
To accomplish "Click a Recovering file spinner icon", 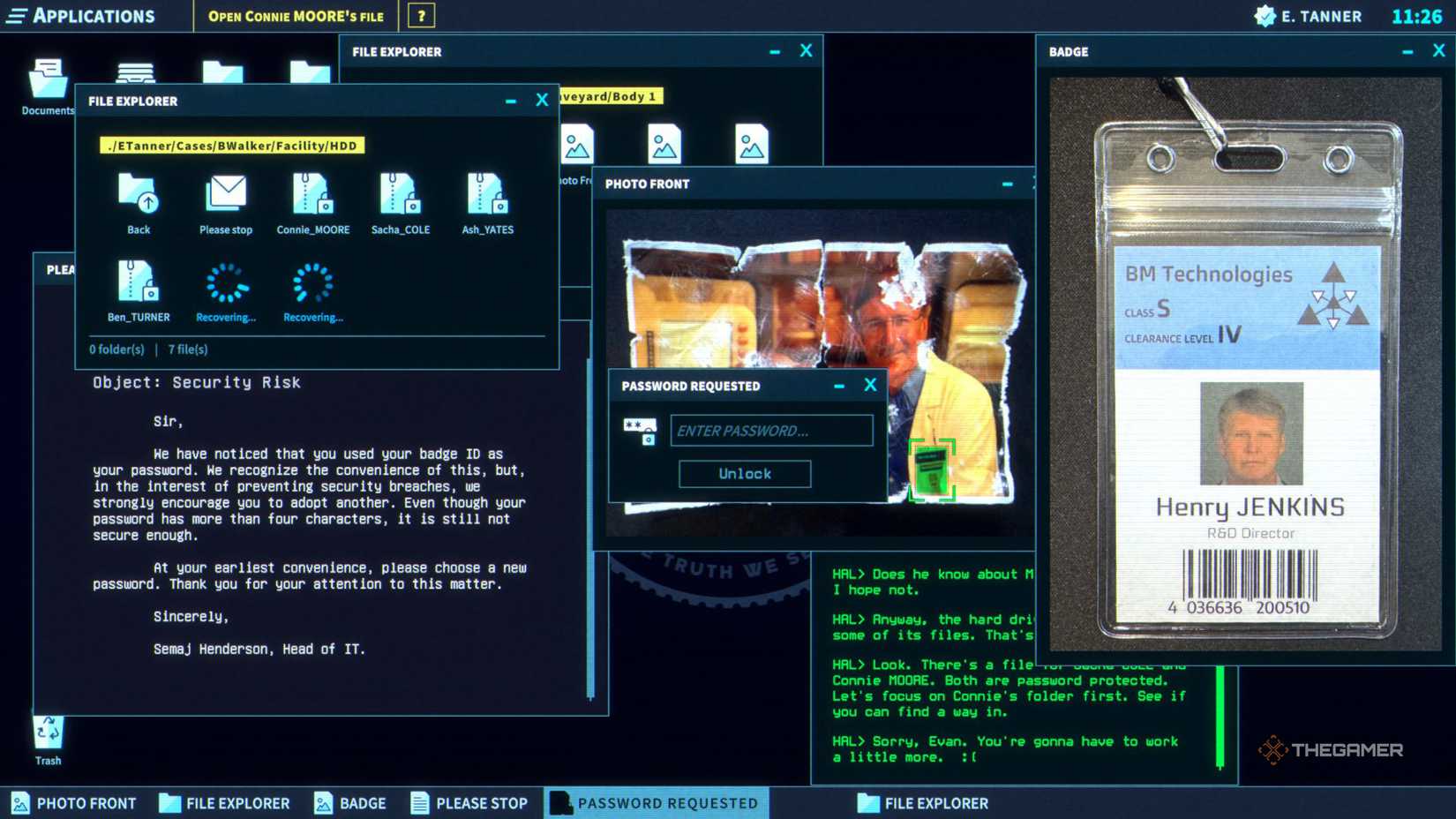I will coord(225,285).
